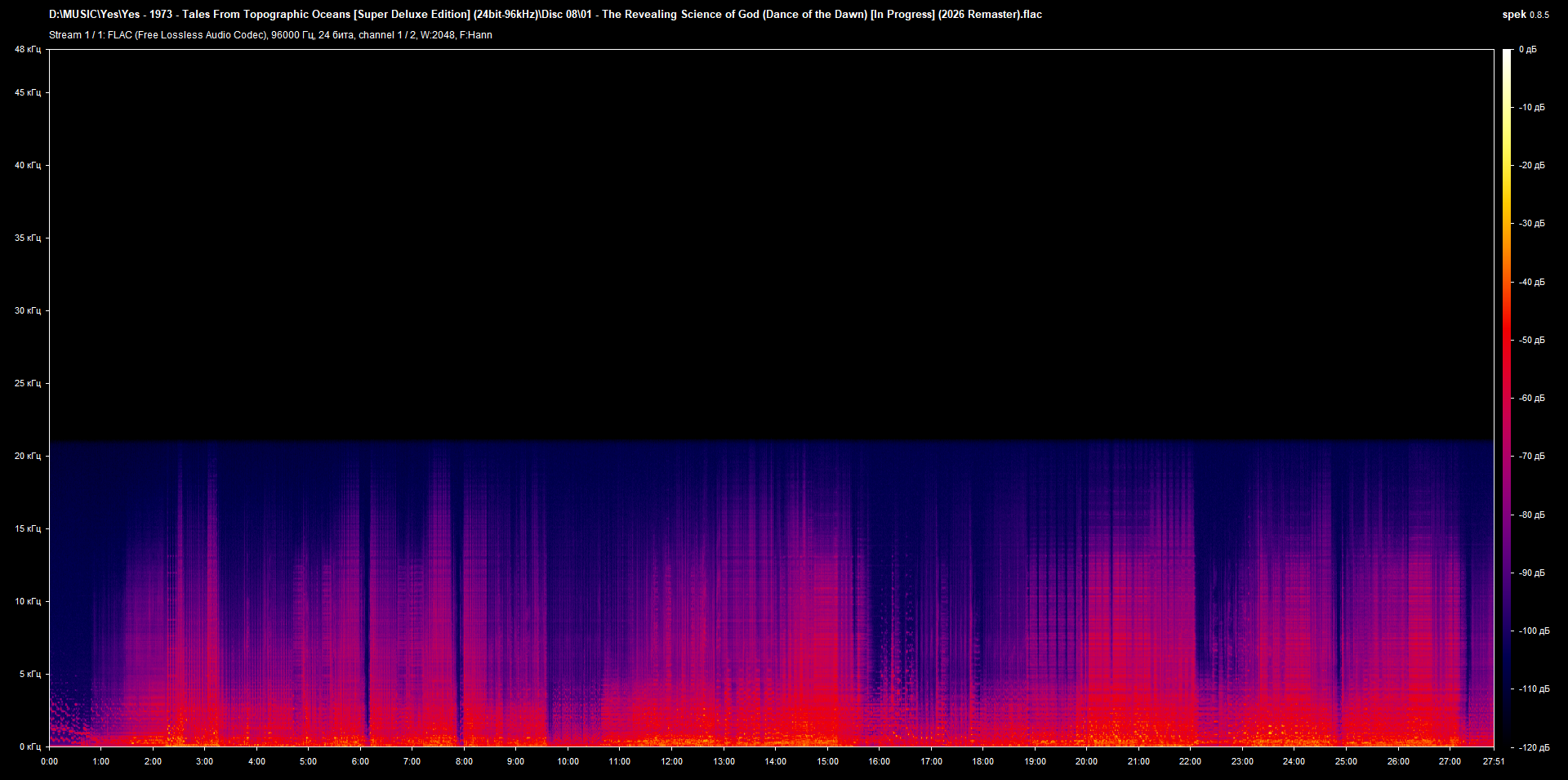This screenshot has width=1568, height=780.
Task: Click the '0 кГц' frequency label
Action: click(30, 747)
